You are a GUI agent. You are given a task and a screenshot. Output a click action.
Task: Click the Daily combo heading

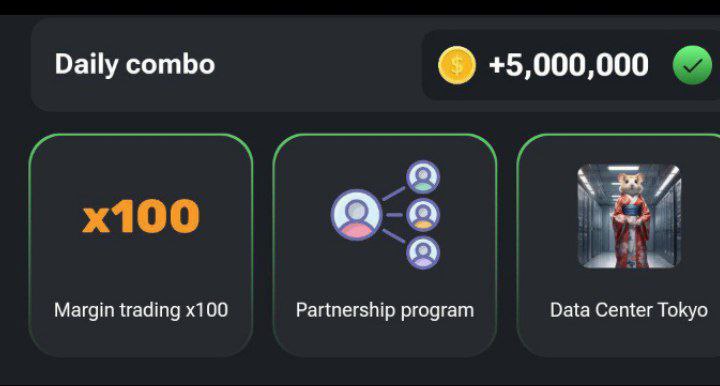[135, 64]
